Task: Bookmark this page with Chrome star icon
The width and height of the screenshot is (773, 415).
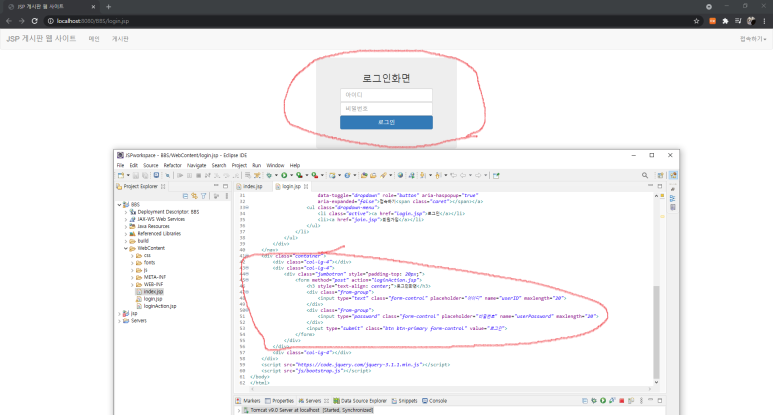Action: click(x=697, y=21)
